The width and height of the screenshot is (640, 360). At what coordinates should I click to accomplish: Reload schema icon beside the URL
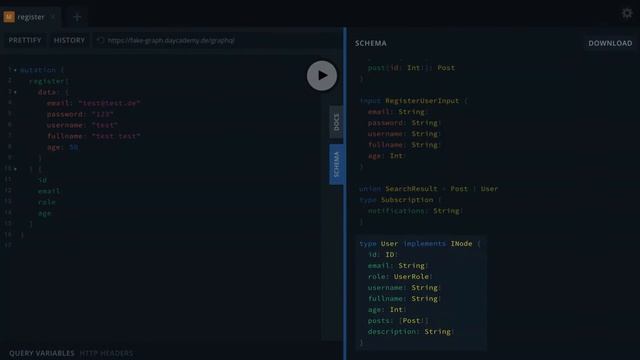(x=100, y=40)
